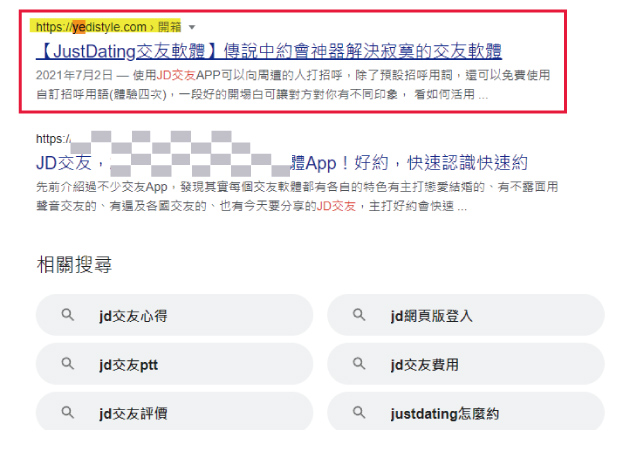629x452 pixels.
Task: Click magnifier icon beside jd交友費用
Action: (359, 364)
